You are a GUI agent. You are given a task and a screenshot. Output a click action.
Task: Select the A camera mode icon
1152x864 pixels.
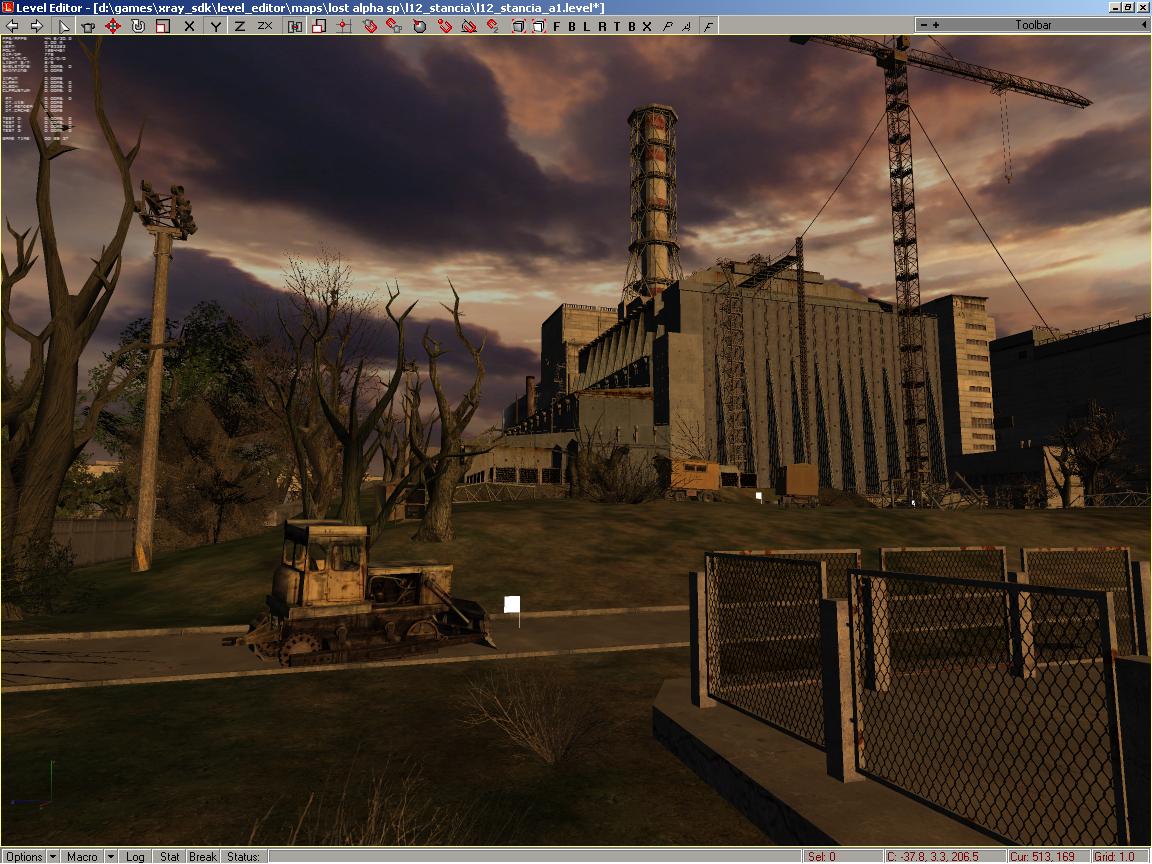[x=686, y=26]
